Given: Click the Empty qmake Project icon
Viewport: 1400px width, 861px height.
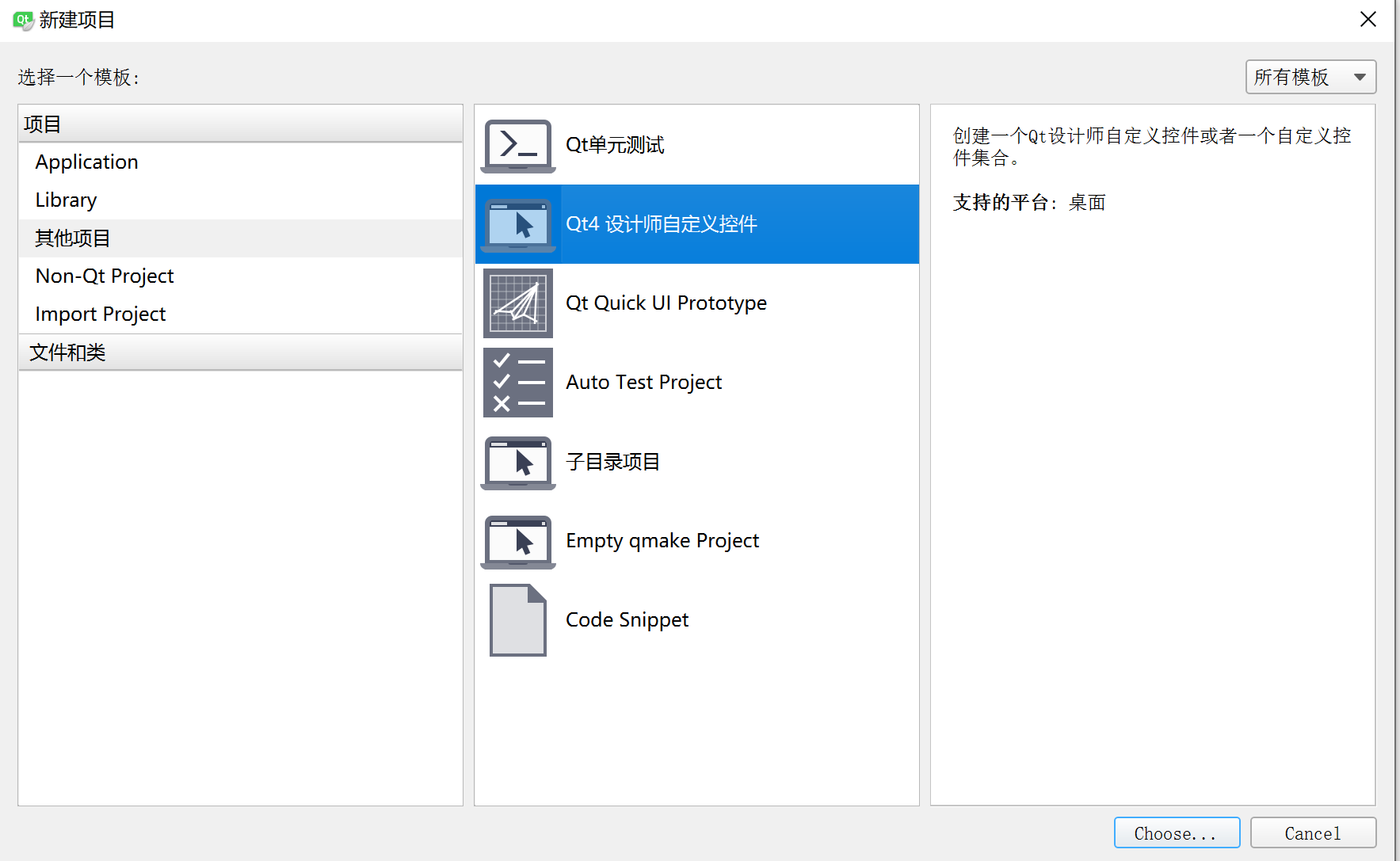Looking at the screenshot, I should click(517, 542).
